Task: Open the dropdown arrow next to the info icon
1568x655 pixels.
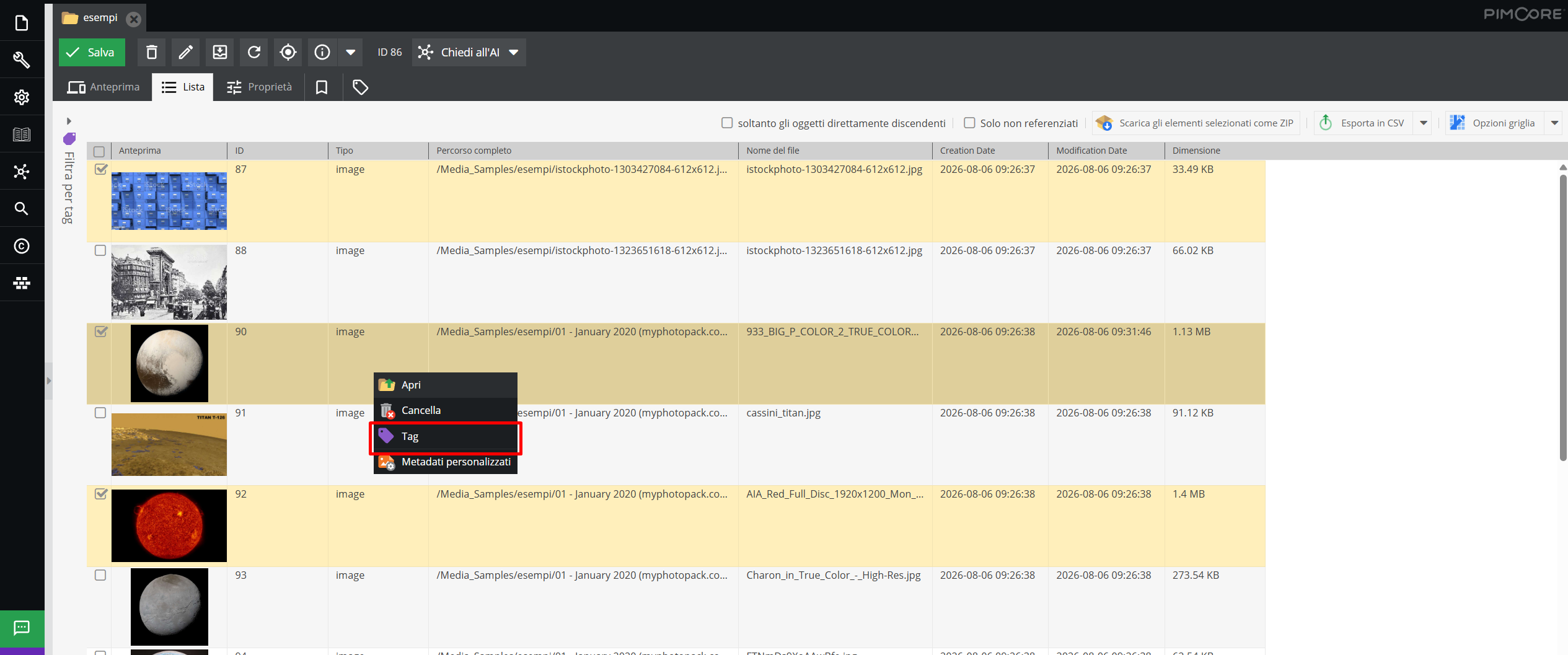Action: 350,52
